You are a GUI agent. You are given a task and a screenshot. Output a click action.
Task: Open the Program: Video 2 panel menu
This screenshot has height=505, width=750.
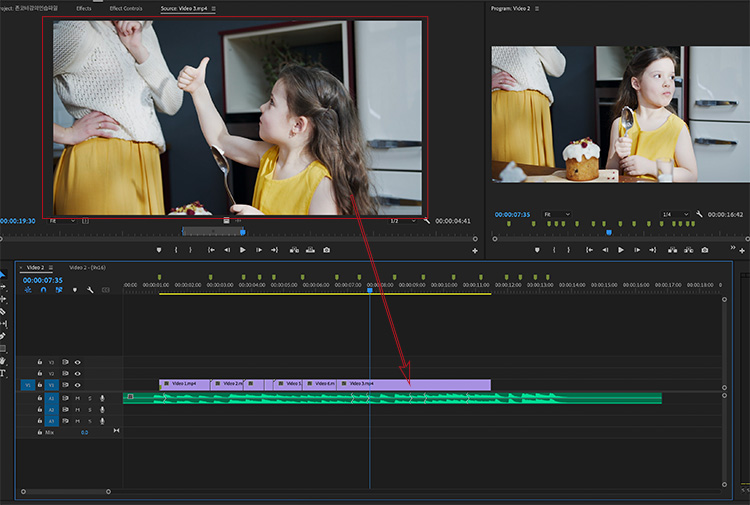tap(537, 9)
